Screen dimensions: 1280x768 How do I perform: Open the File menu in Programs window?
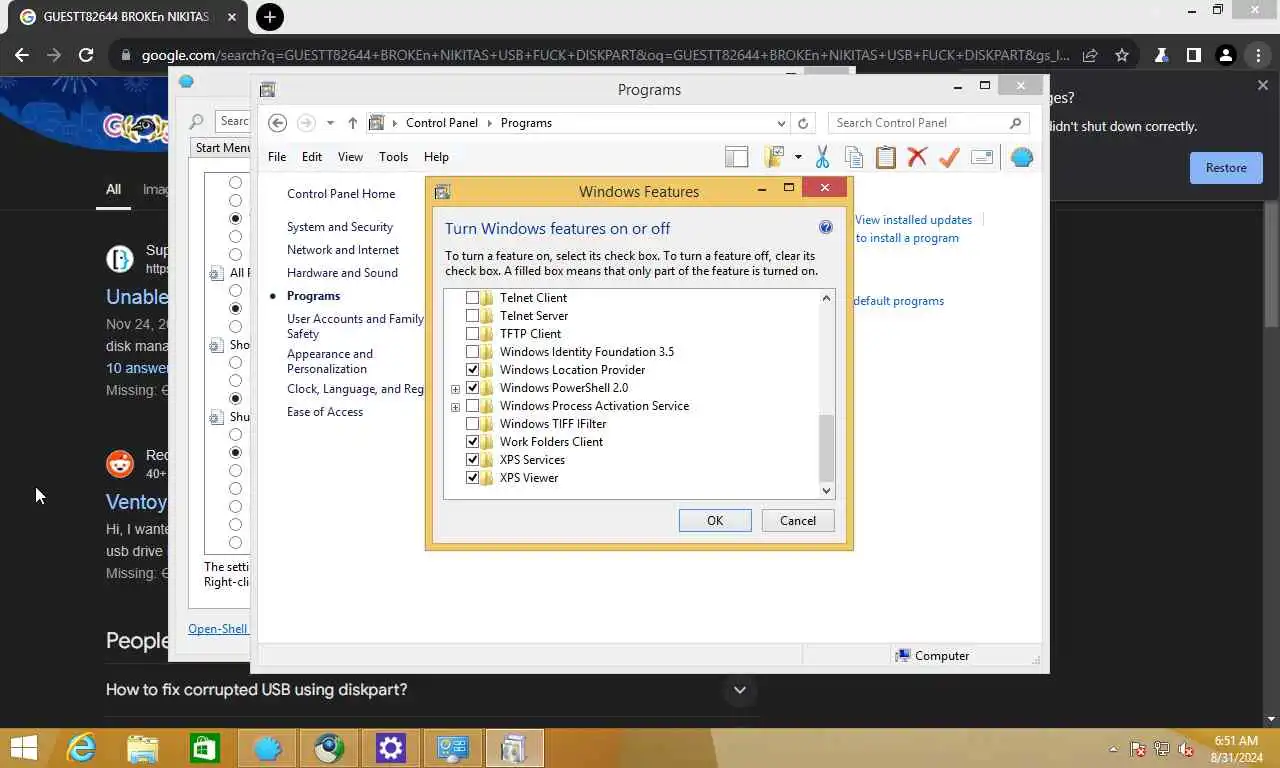coord(277,157)
